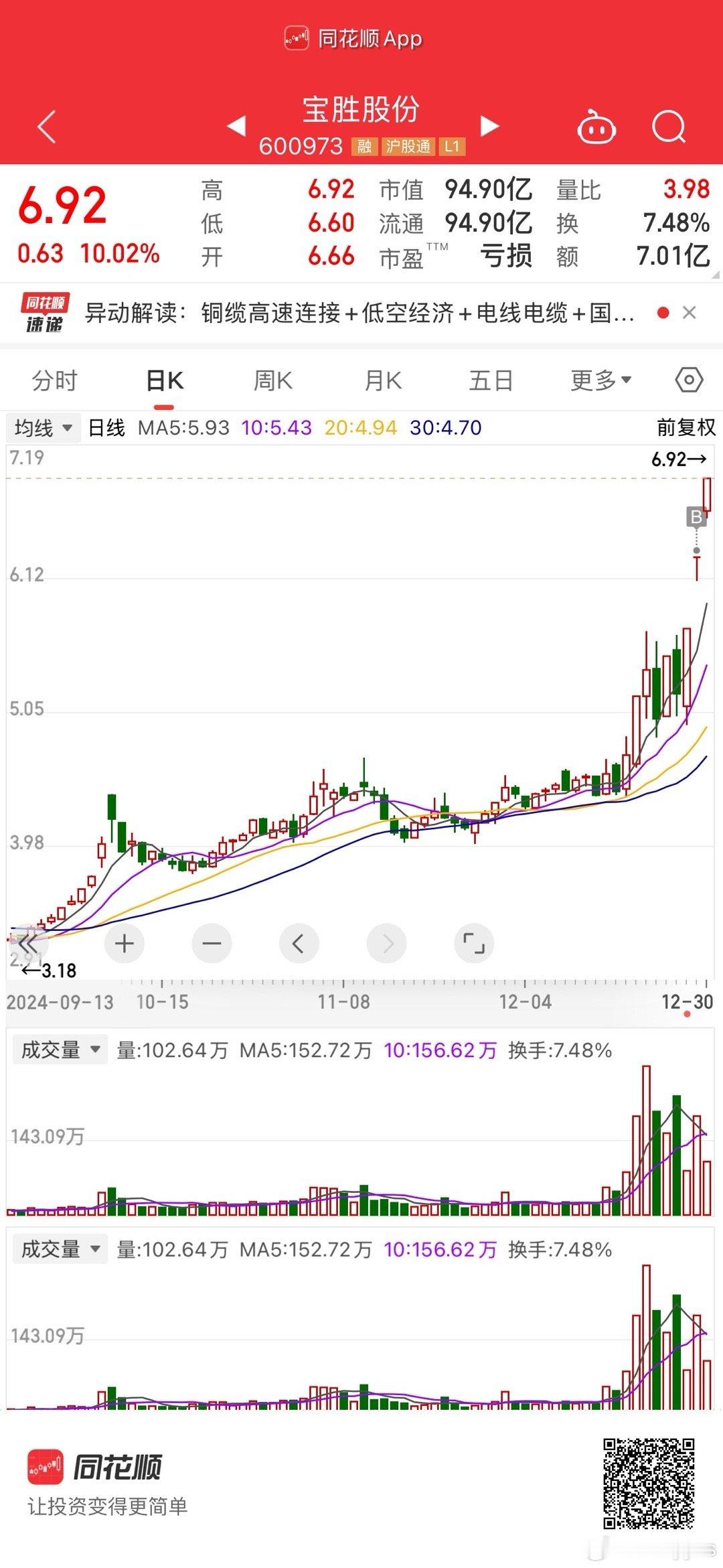Viewport: 723px width, 1568px height.
Task: Close the 异动解读 news banner
Action: (x=689, y=313)
